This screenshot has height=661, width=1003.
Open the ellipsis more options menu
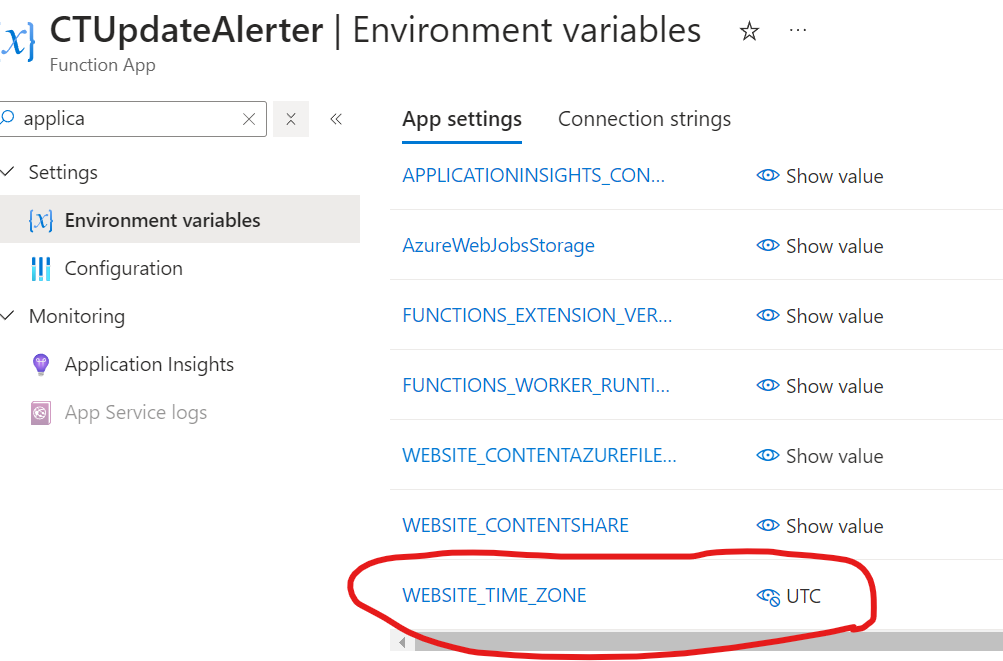click(x=798, y=30)
